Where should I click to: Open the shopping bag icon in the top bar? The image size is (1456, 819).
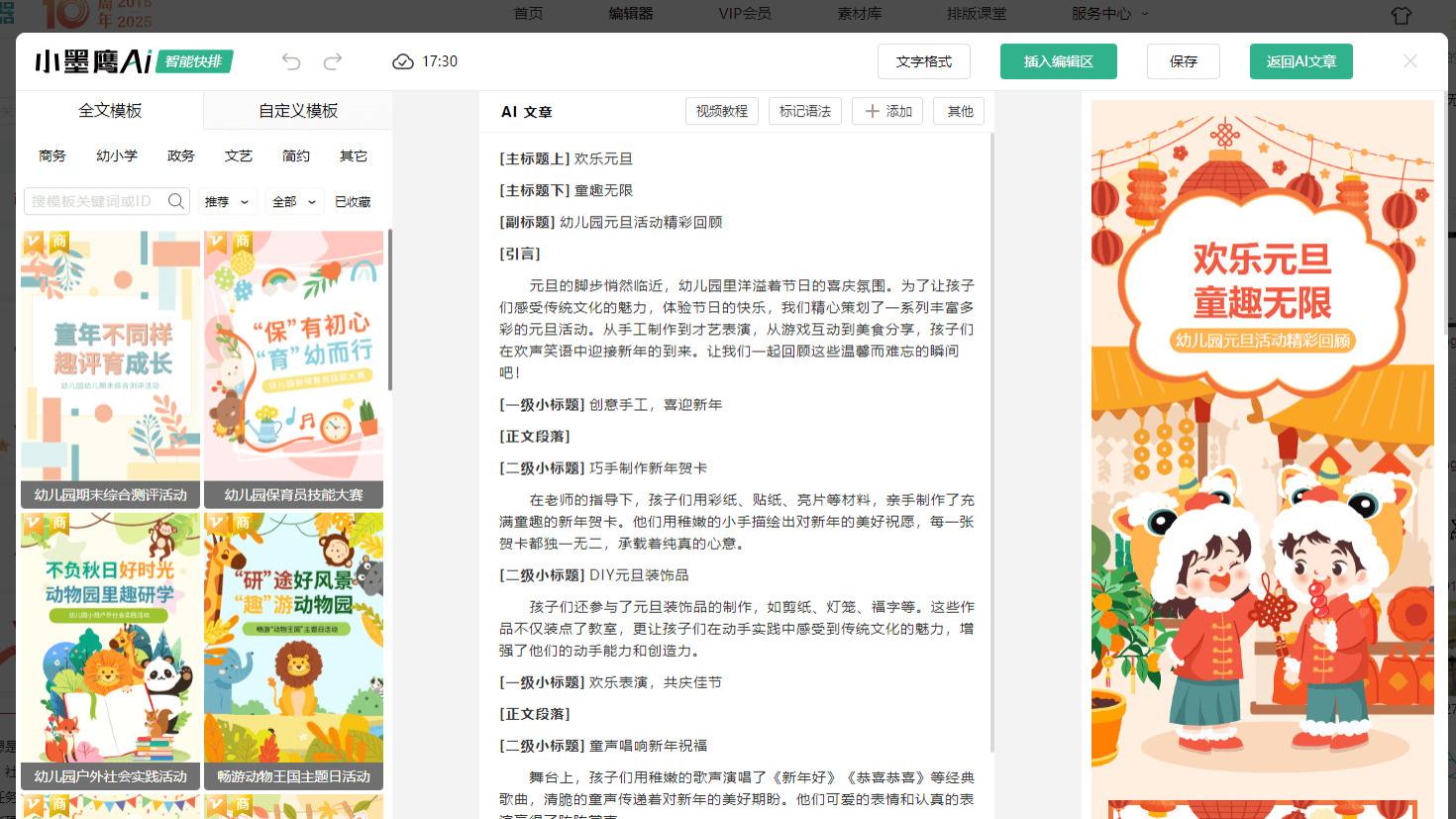click(1401, 15)
